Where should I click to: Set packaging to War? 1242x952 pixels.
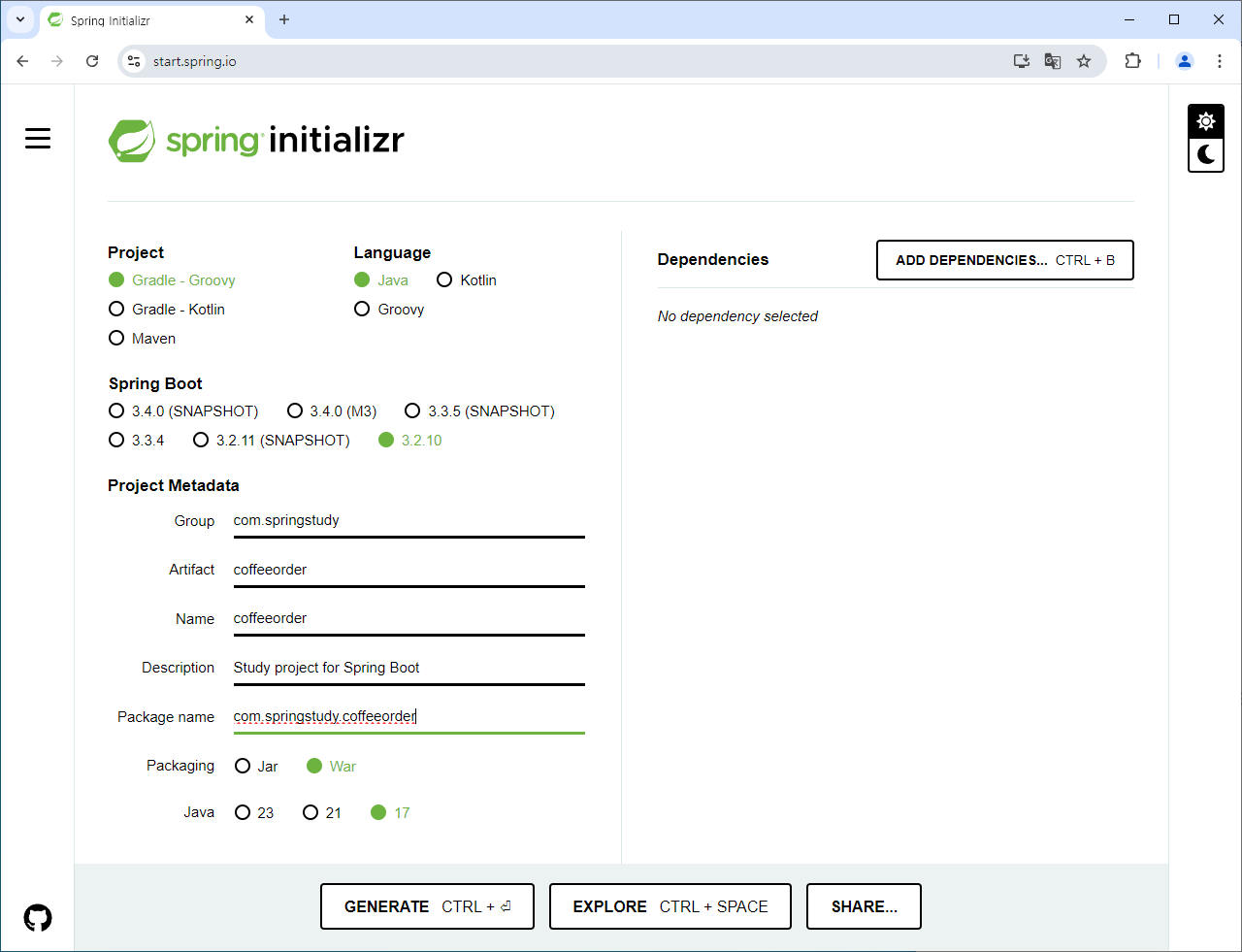[x=331, y=766]
